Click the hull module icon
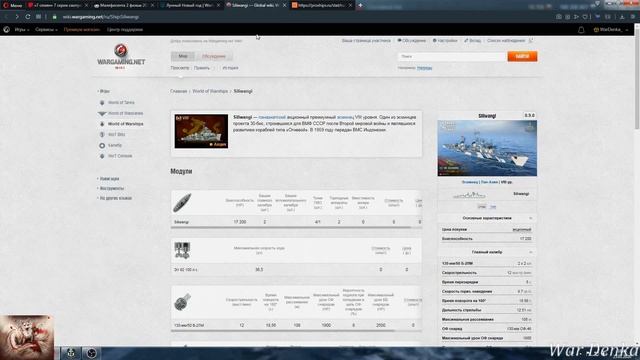Screen dimensions: 640x360 (x=182, y=202)
